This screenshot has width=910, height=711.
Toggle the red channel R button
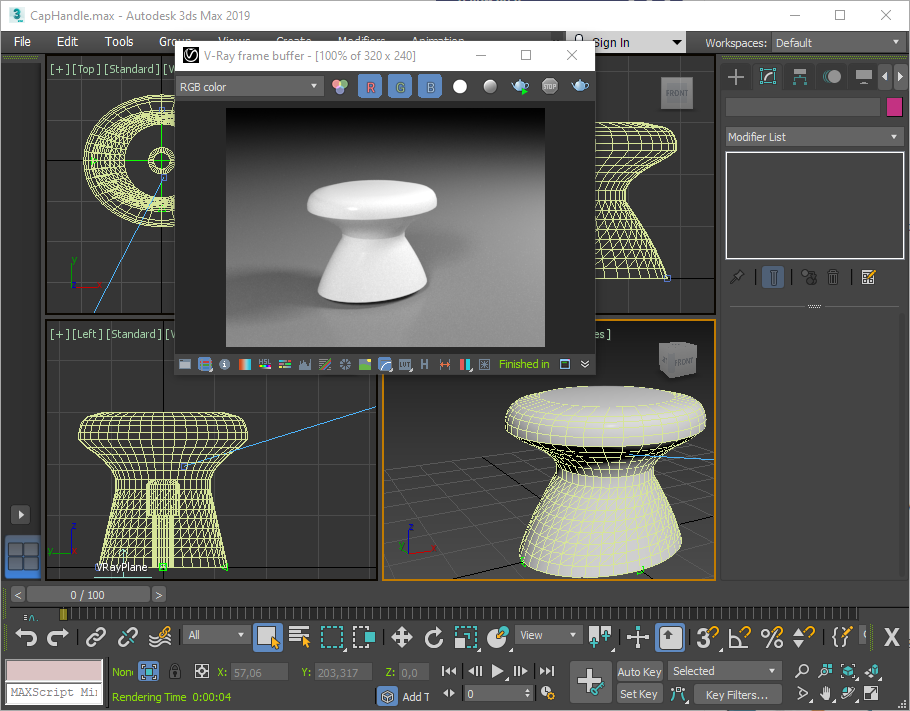point(371,87)
